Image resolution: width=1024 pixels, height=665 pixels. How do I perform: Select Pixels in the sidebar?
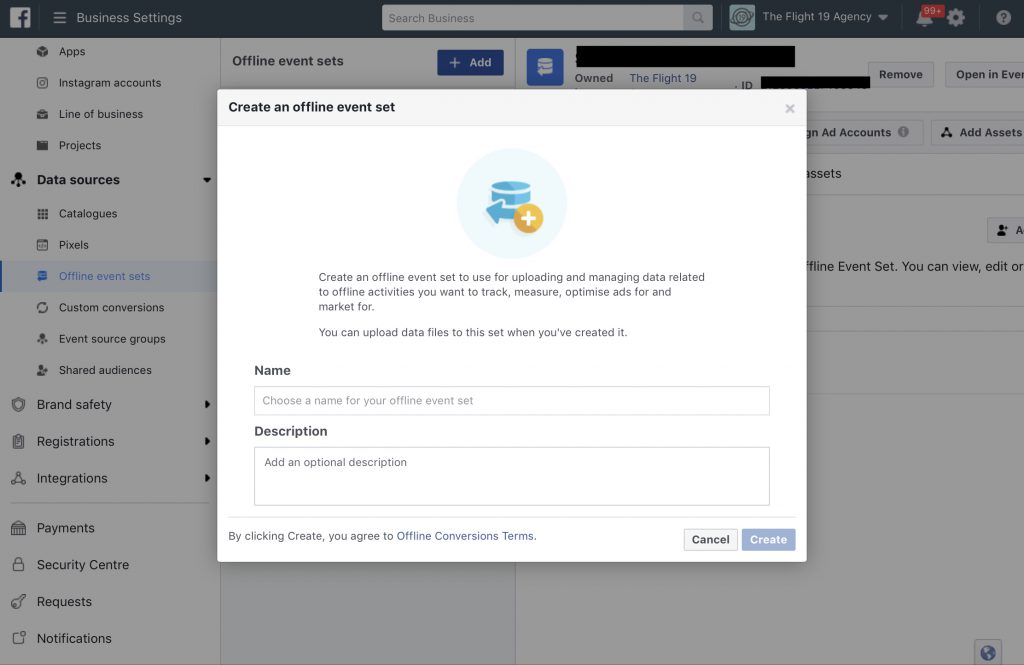(x=73, y=245)
